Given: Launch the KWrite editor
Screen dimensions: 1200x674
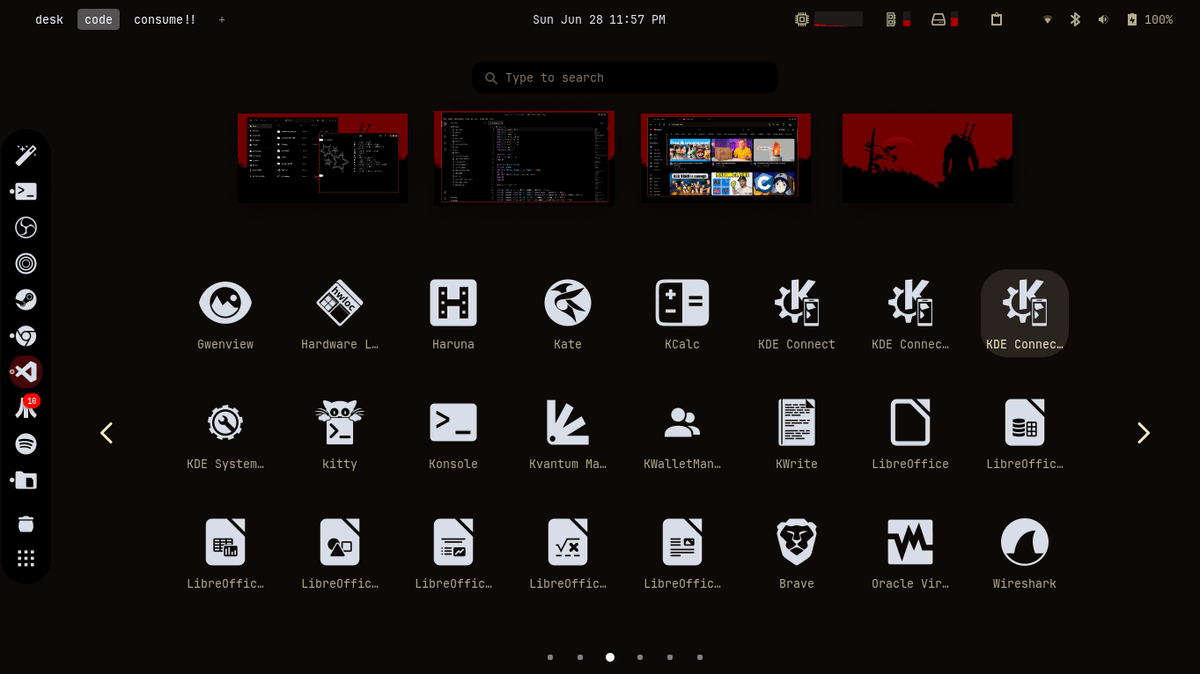Looking at the screenshot, I should coord(796,433).
